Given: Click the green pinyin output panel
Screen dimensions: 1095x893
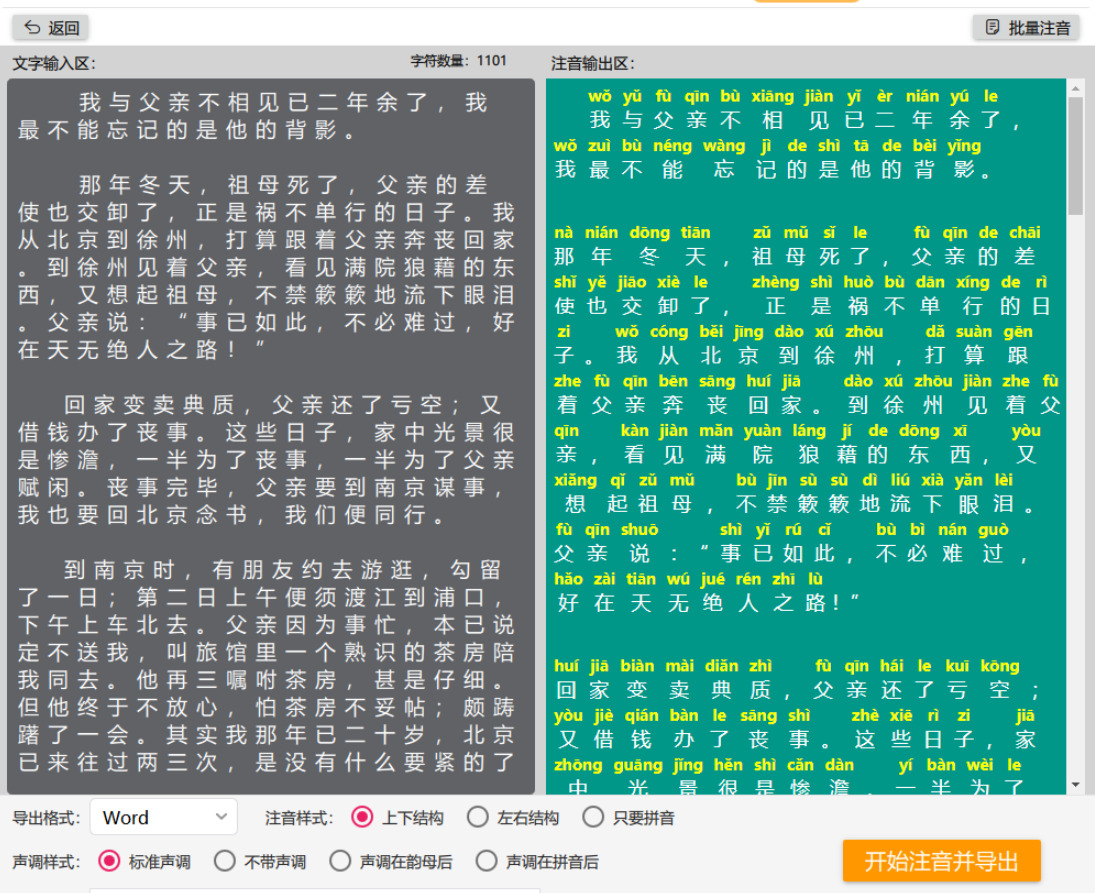Looking at the screenshot, I should (x=806, y=436).
